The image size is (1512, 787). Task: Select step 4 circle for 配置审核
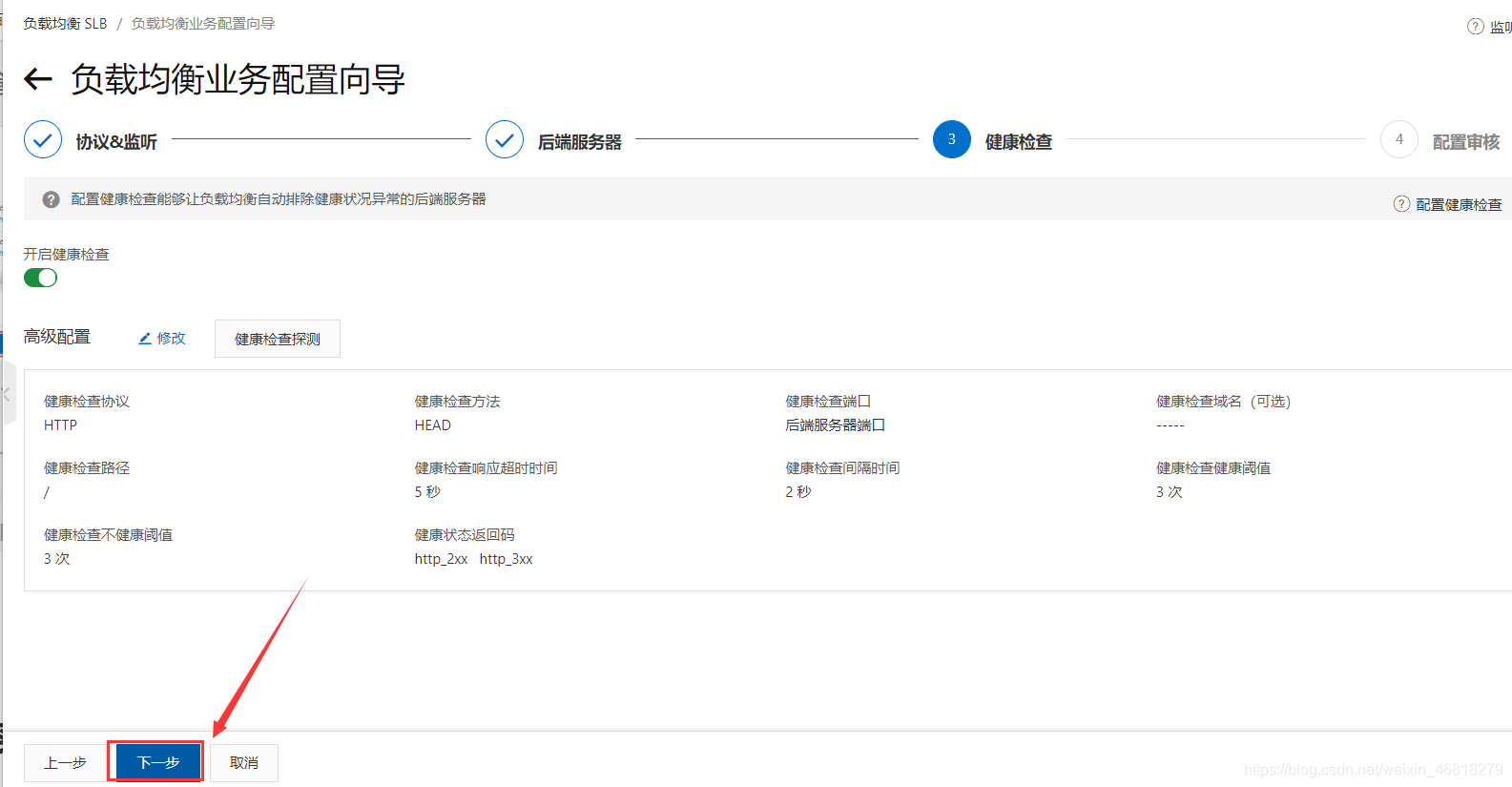point(1399,139)
